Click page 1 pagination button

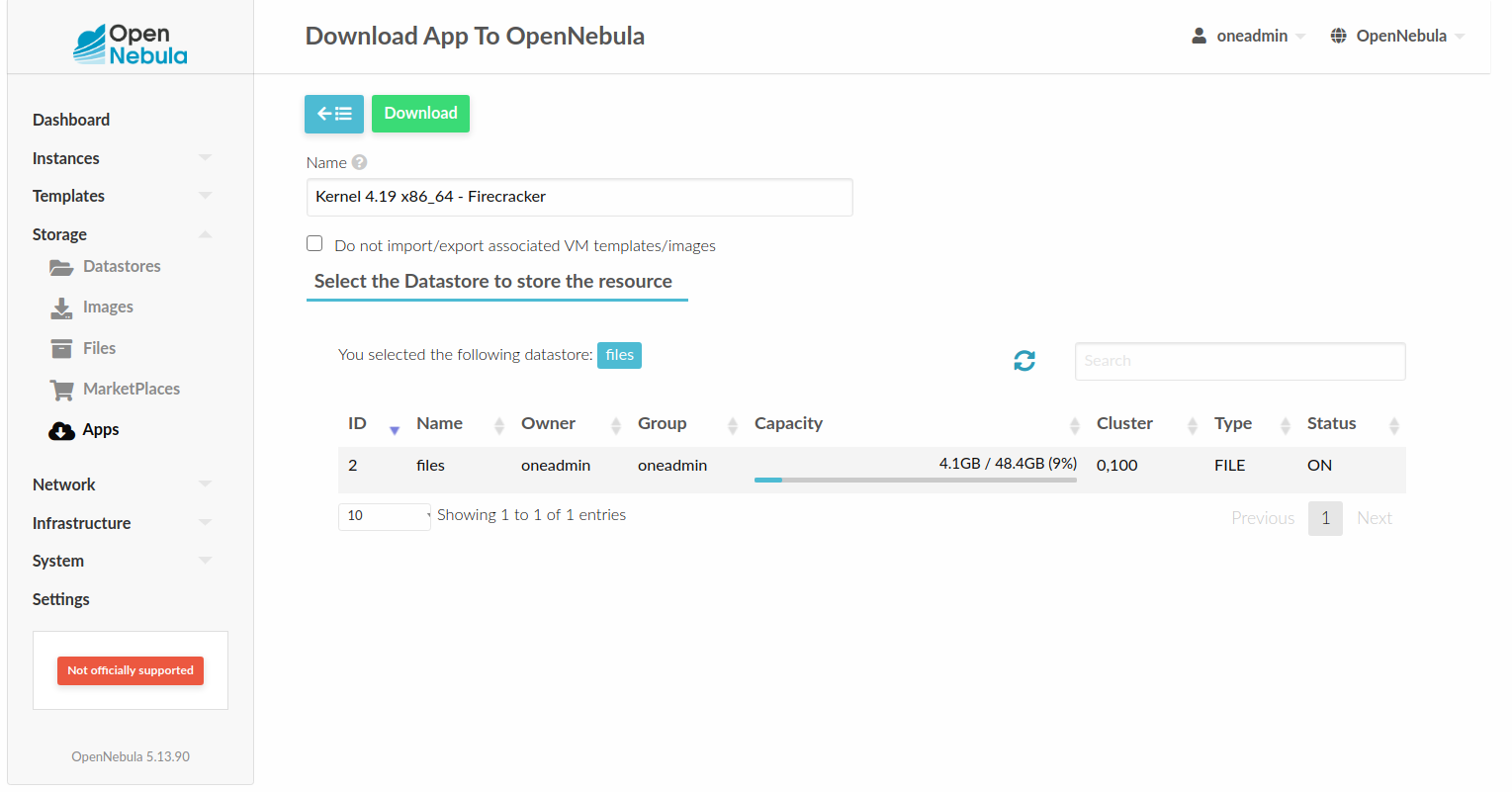[x=1325, y=518]
